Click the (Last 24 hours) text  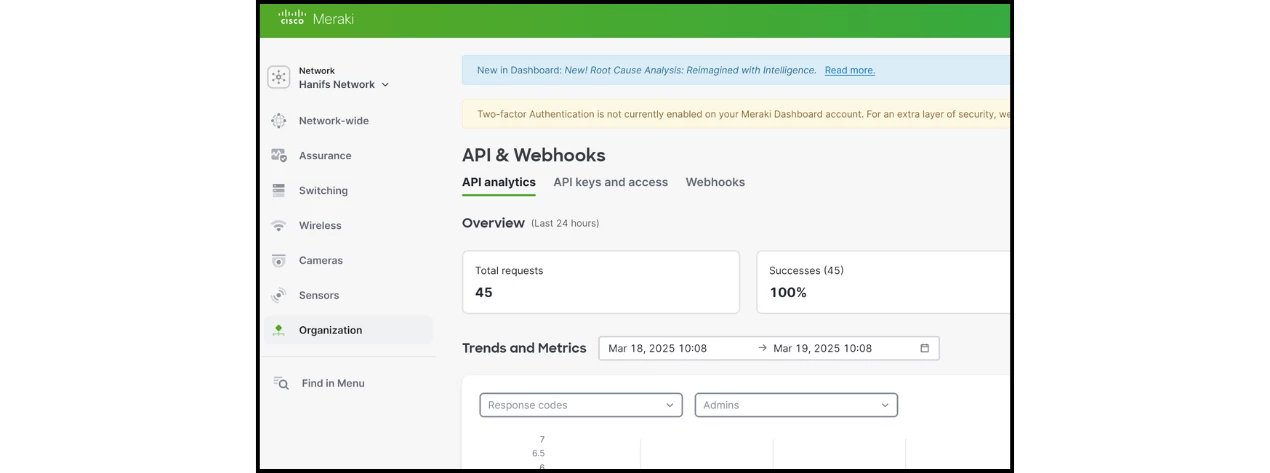(565, 223)
